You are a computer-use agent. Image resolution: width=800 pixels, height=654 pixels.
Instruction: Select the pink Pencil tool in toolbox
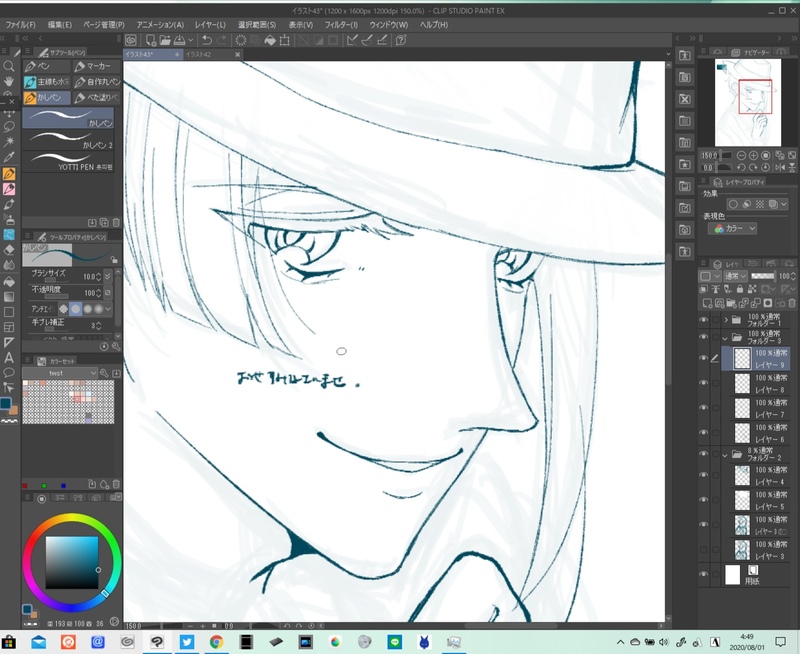[x=9, y=189]
